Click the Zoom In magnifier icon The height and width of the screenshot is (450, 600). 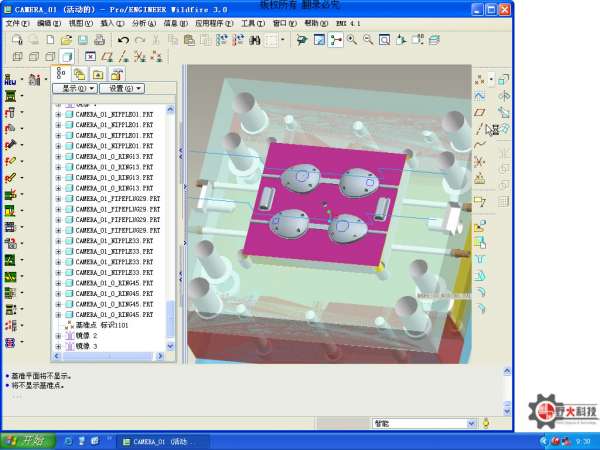point(352,40)
